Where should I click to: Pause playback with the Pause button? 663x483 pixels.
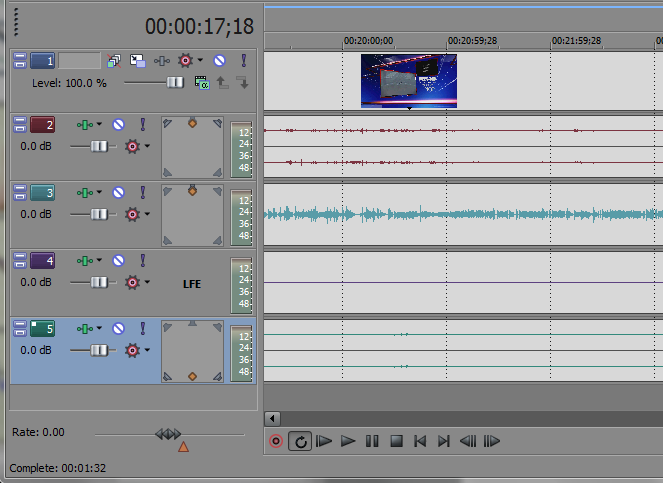point(372,441)
